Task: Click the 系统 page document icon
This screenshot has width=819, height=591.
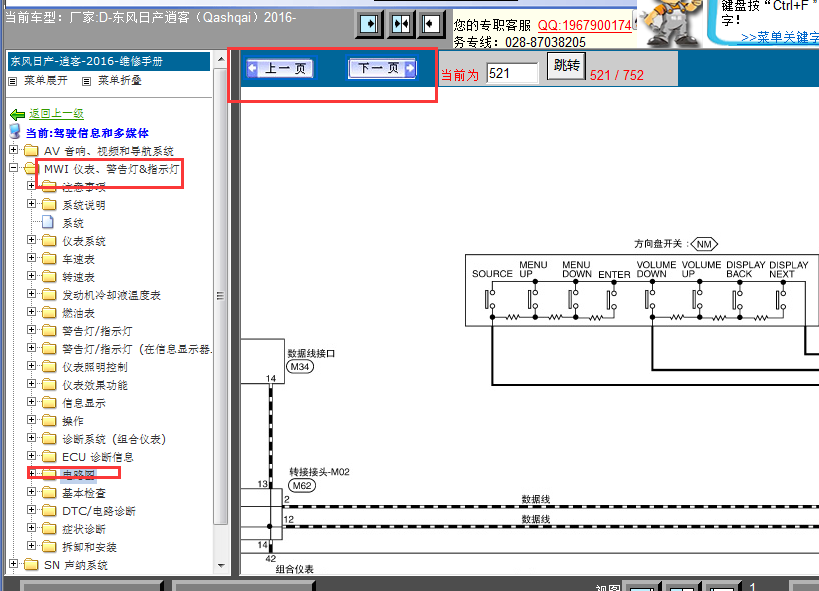Action: tap(48, 222)
